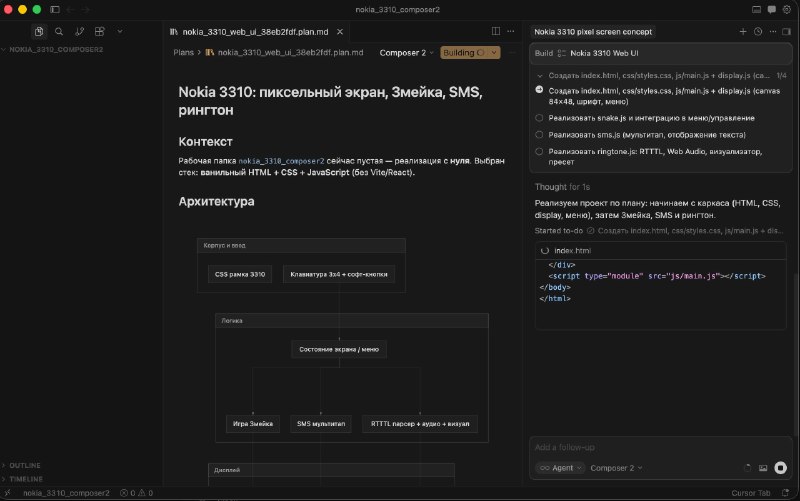Toggle the in-progress 'Создать index.html' to-do

539,90
